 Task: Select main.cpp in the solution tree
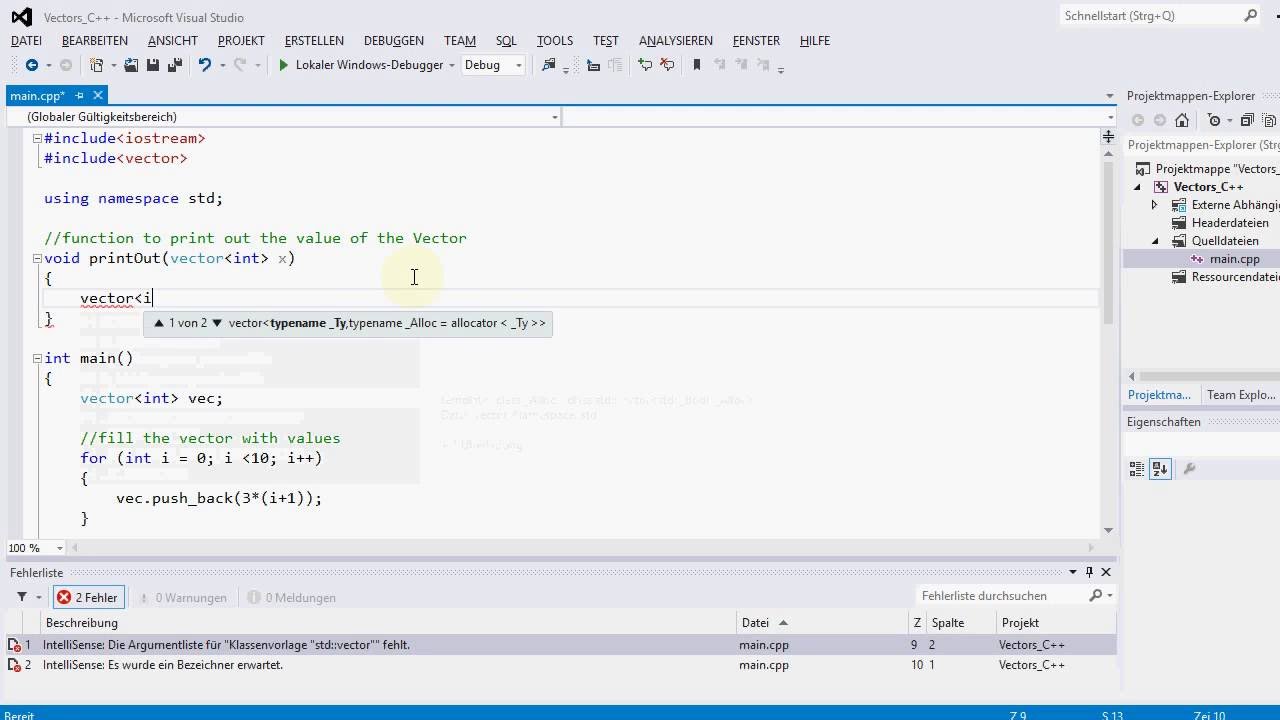1234,259
